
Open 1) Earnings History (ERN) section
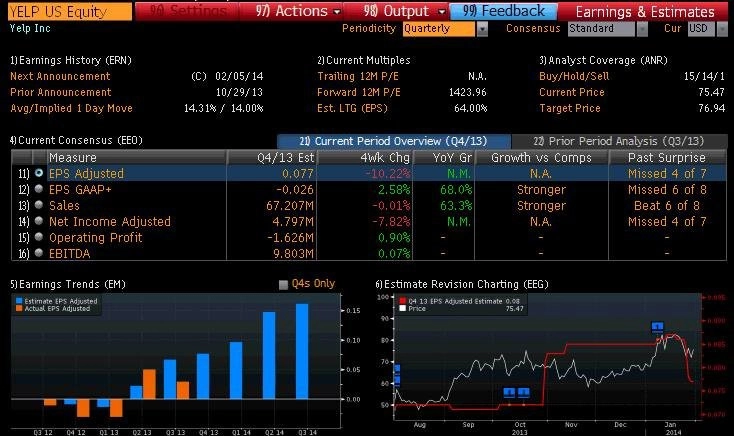tap(71, 60)
